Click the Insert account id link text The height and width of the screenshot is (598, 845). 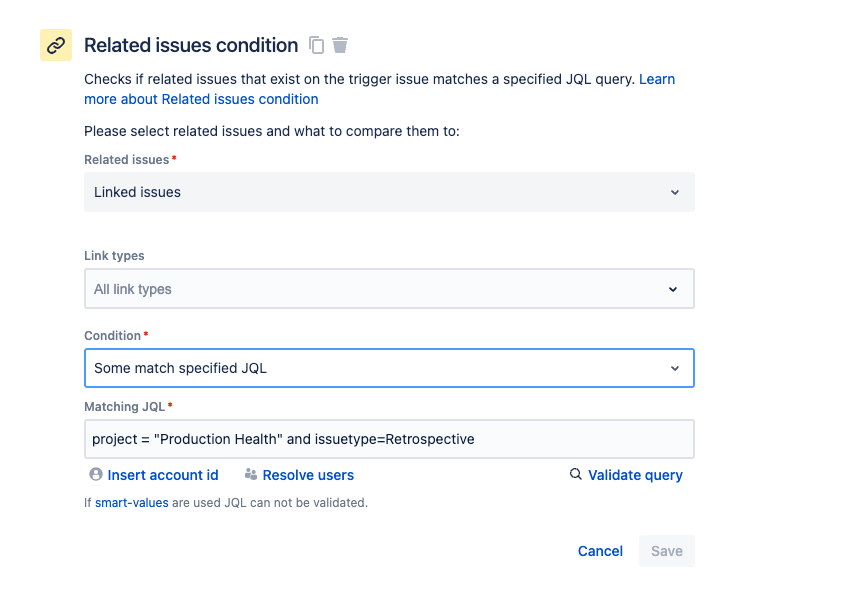163,475
